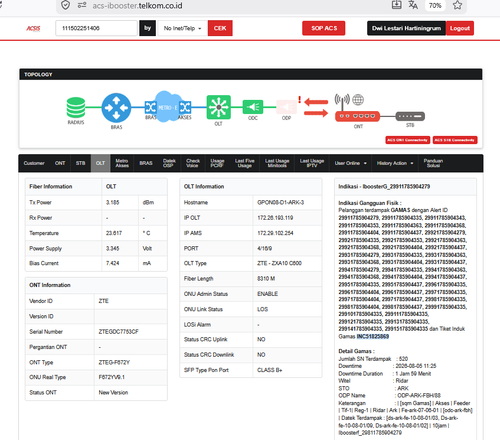The image size is (500, 440).
Task: Click the TOPOLOGY panel header
Action: pyautogui.click(x=251, y=74)
